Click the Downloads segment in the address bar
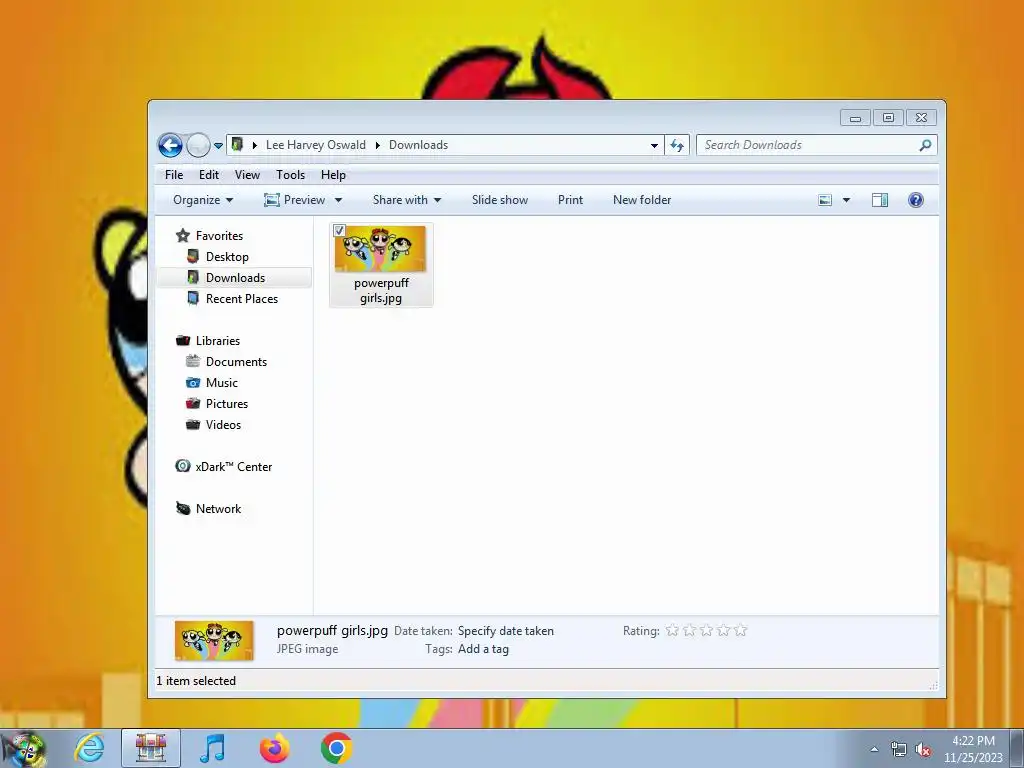This screenshot has width=1024, height=768. point(418,145)
